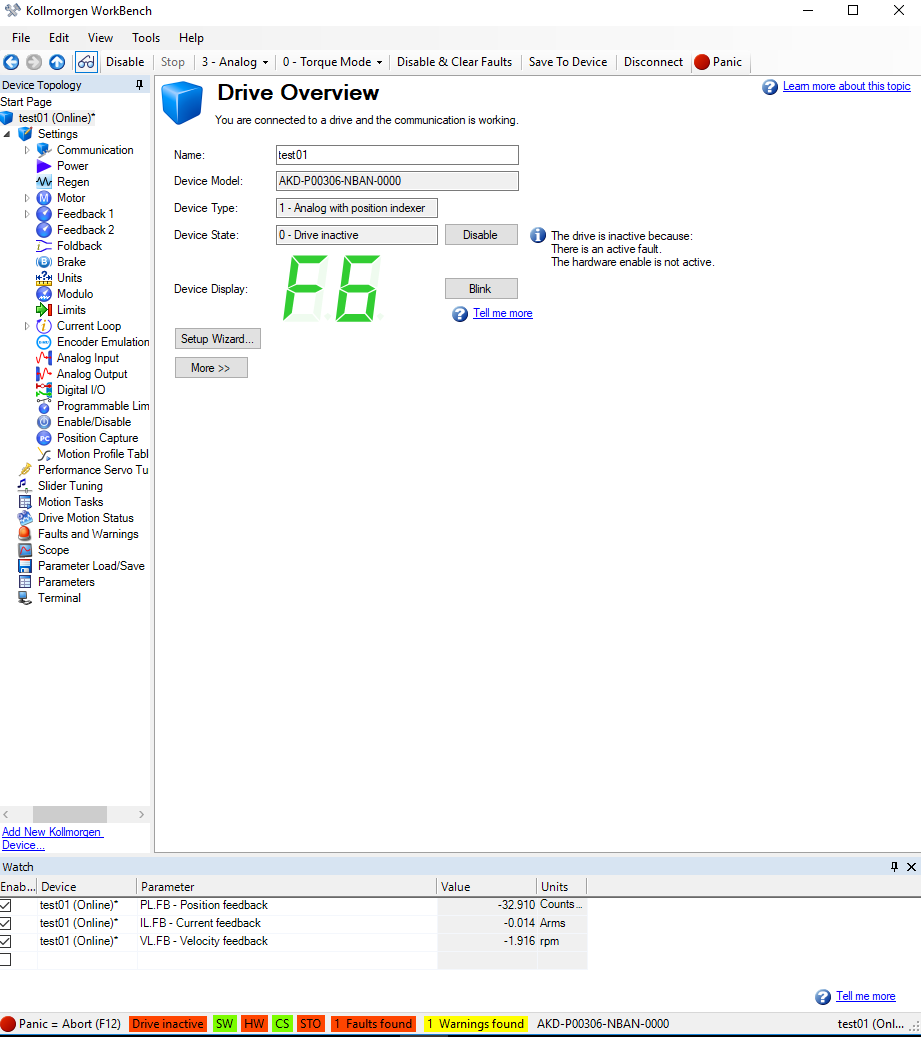
Task: Open the Analog Output icon
Action: 44,374
